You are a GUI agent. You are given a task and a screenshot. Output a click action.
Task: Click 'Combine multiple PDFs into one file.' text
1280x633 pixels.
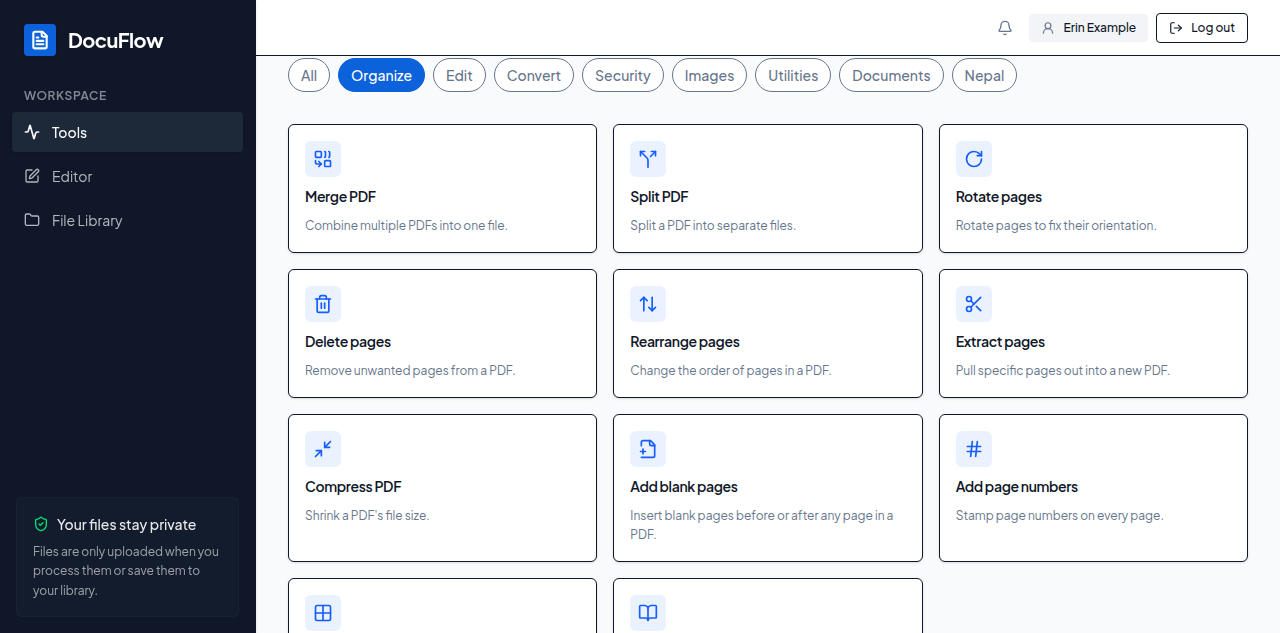(406, 226)
